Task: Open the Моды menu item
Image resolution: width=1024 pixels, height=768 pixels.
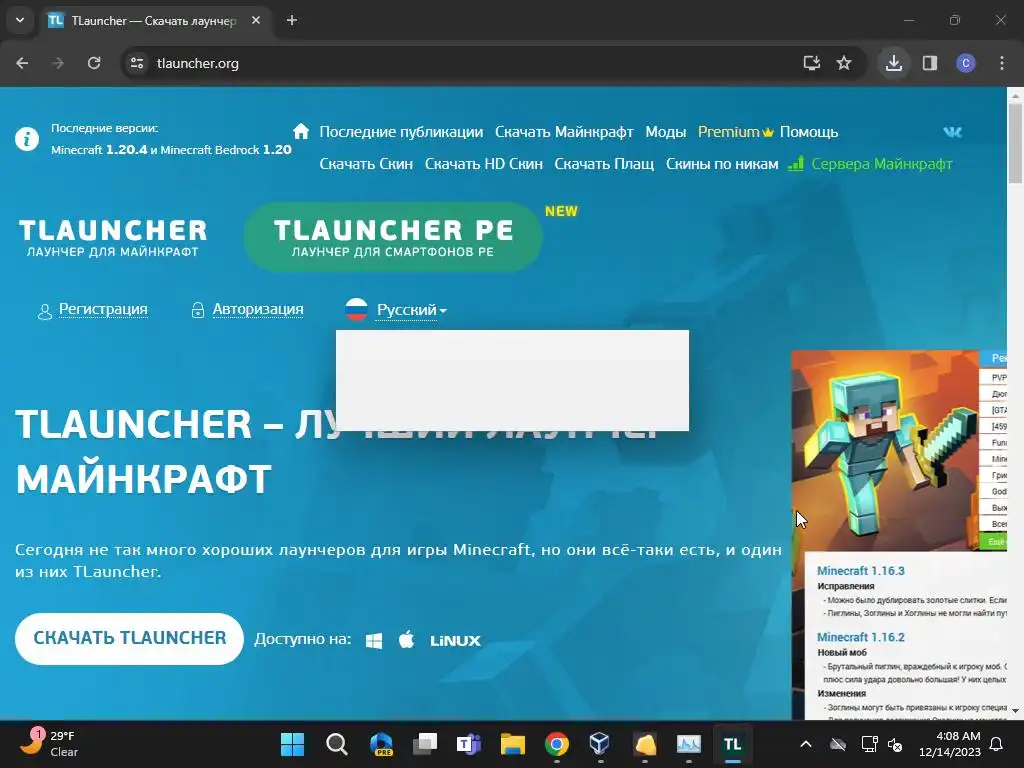Action: coord(665,132)
